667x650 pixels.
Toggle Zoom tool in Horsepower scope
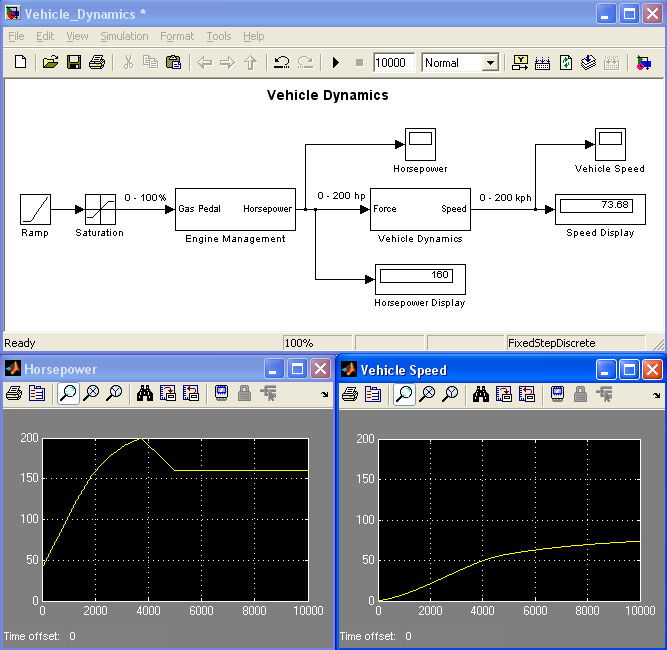(68, 393)
